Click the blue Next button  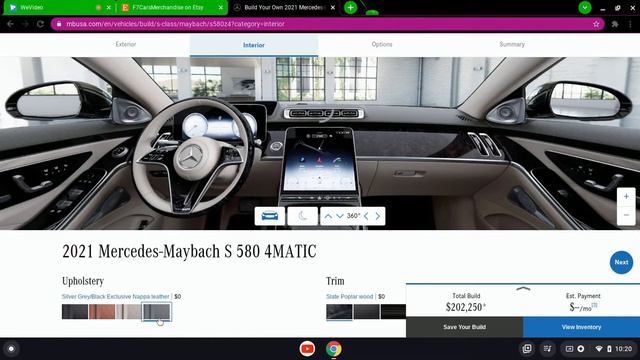coord(621,262)
